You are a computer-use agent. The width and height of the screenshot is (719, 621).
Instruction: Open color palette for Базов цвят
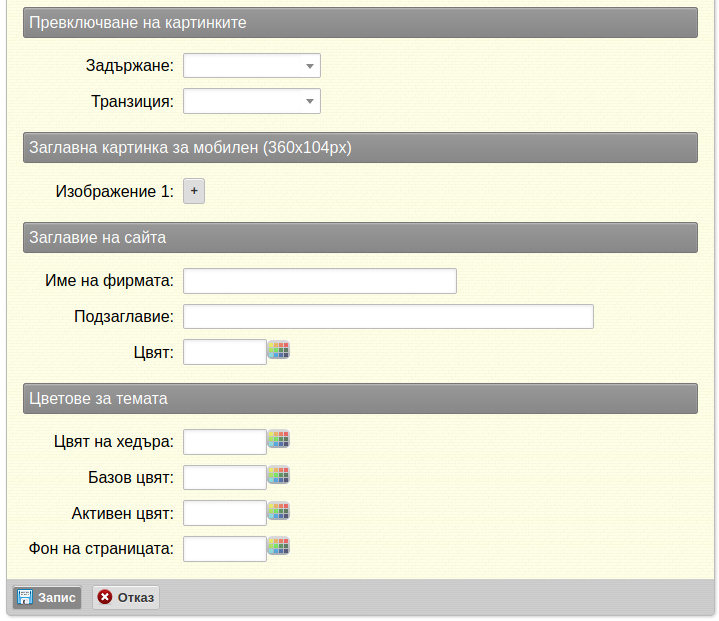pos(278,475)
